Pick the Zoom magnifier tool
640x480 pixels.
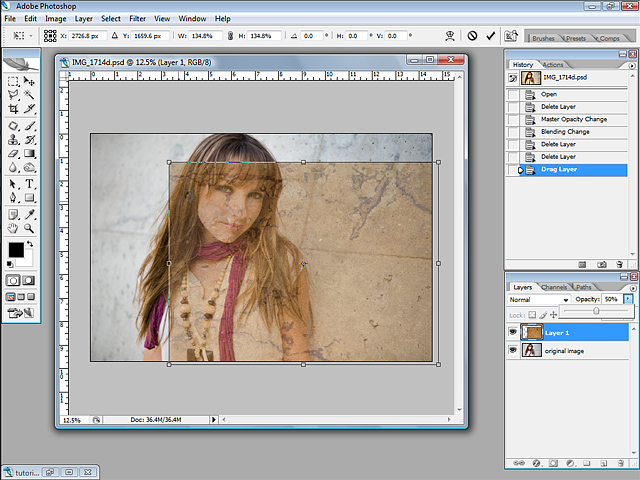pos(30,228)
